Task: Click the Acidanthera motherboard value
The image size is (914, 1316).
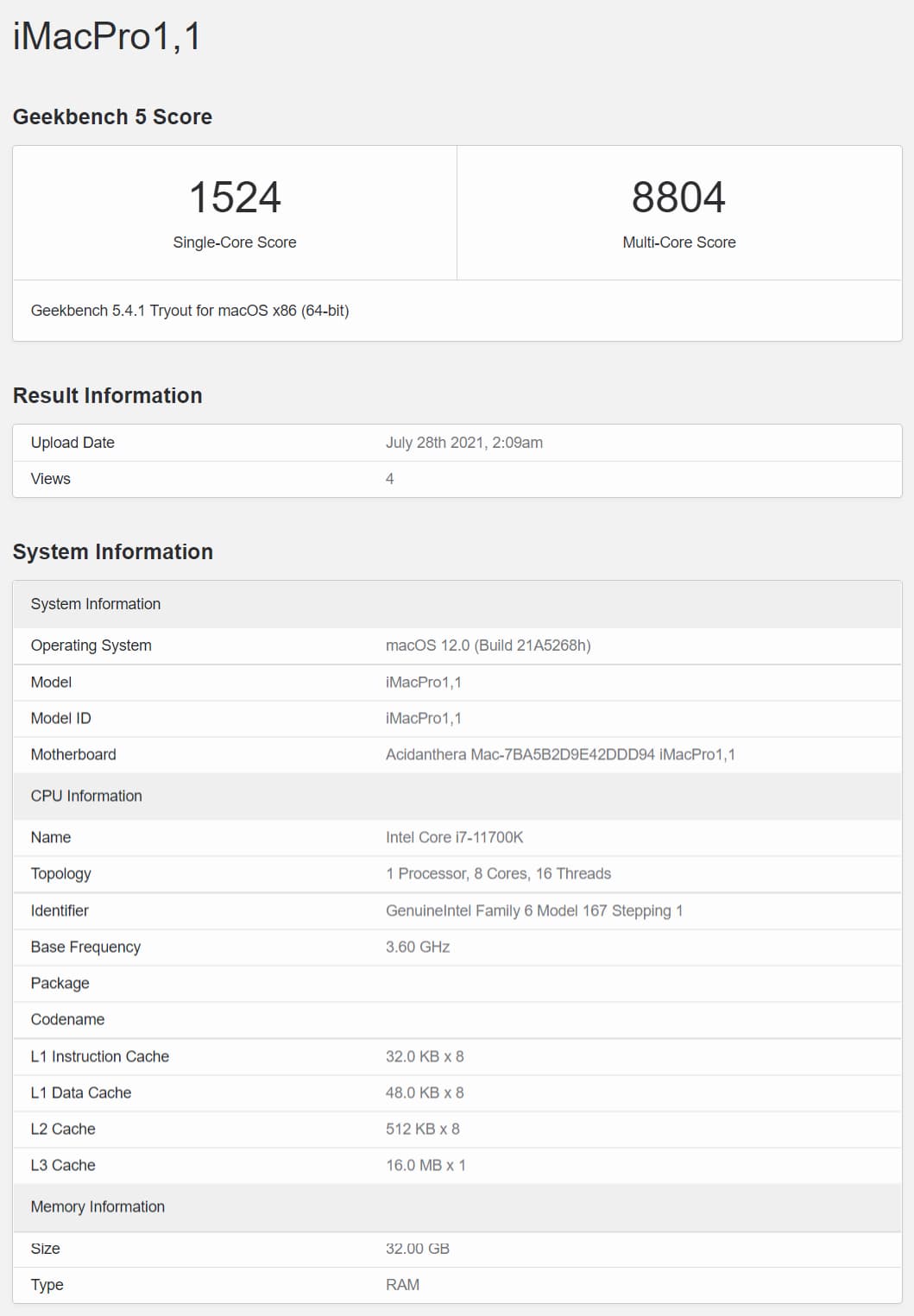Action: (561, 754)
